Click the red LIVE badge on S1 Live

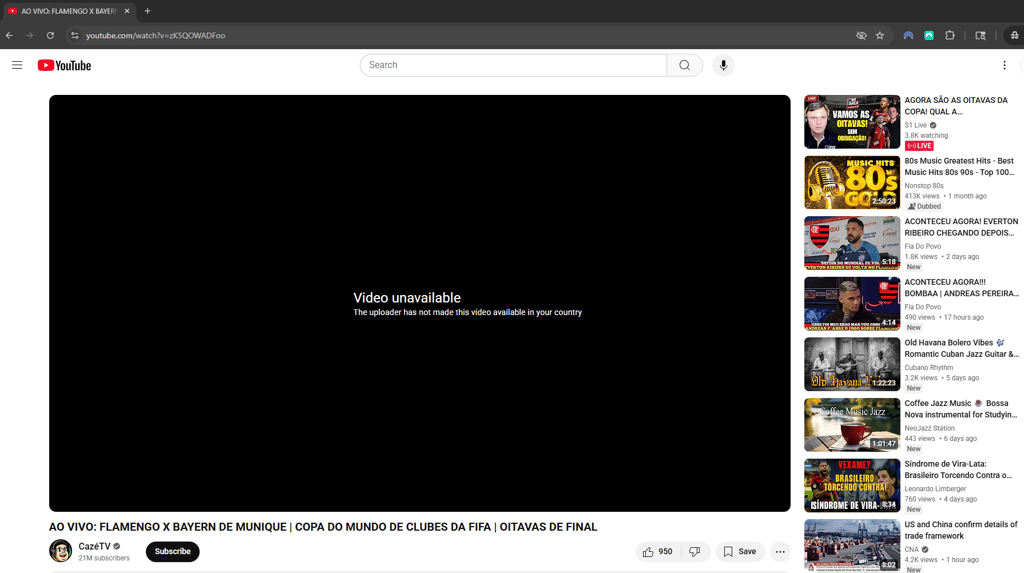coord(919,146)
